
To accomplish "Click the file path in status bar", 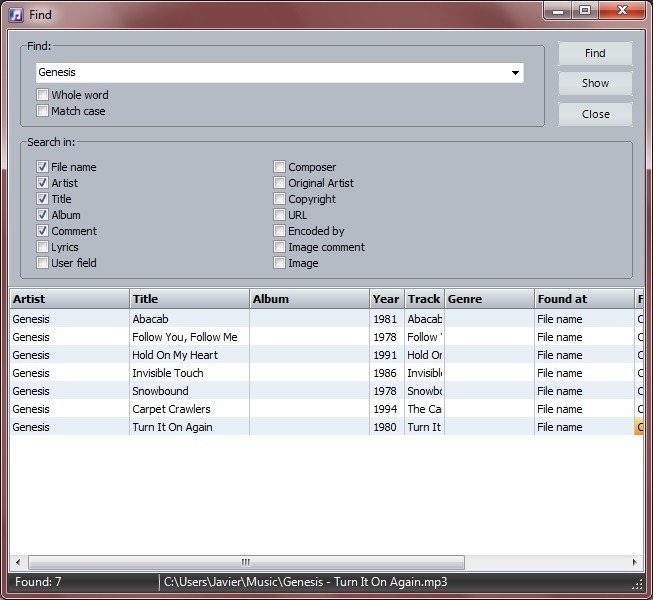I will (305, 582).
